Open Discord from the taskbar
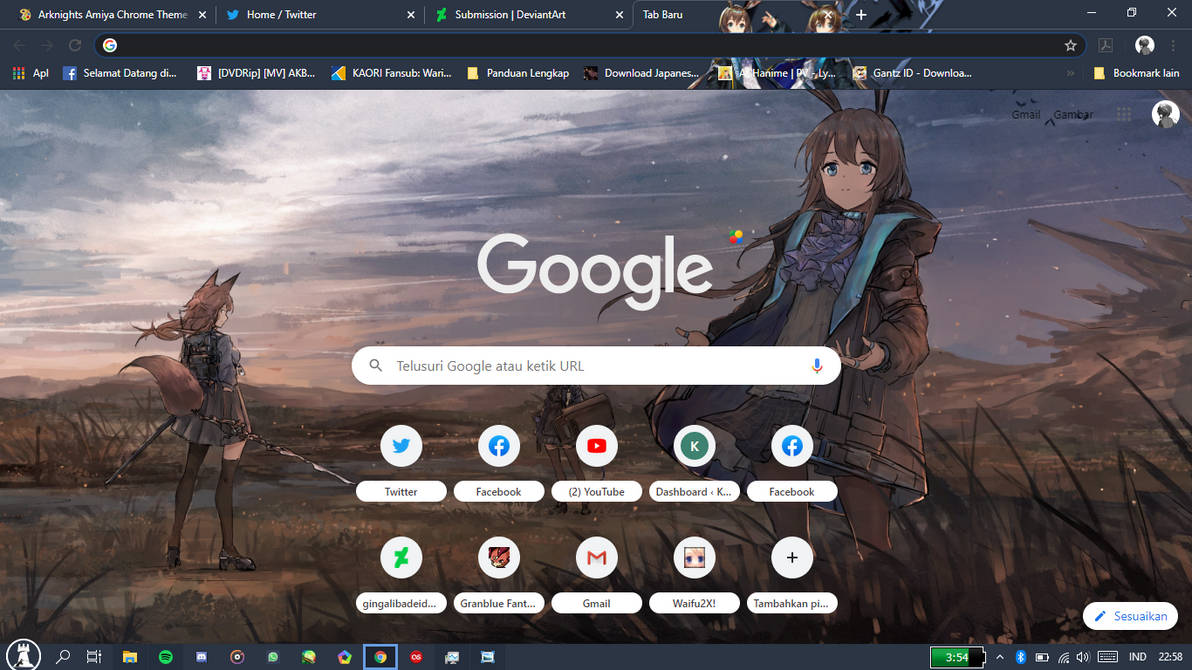This screenshot has width=1192, height=670. (201, 657)
